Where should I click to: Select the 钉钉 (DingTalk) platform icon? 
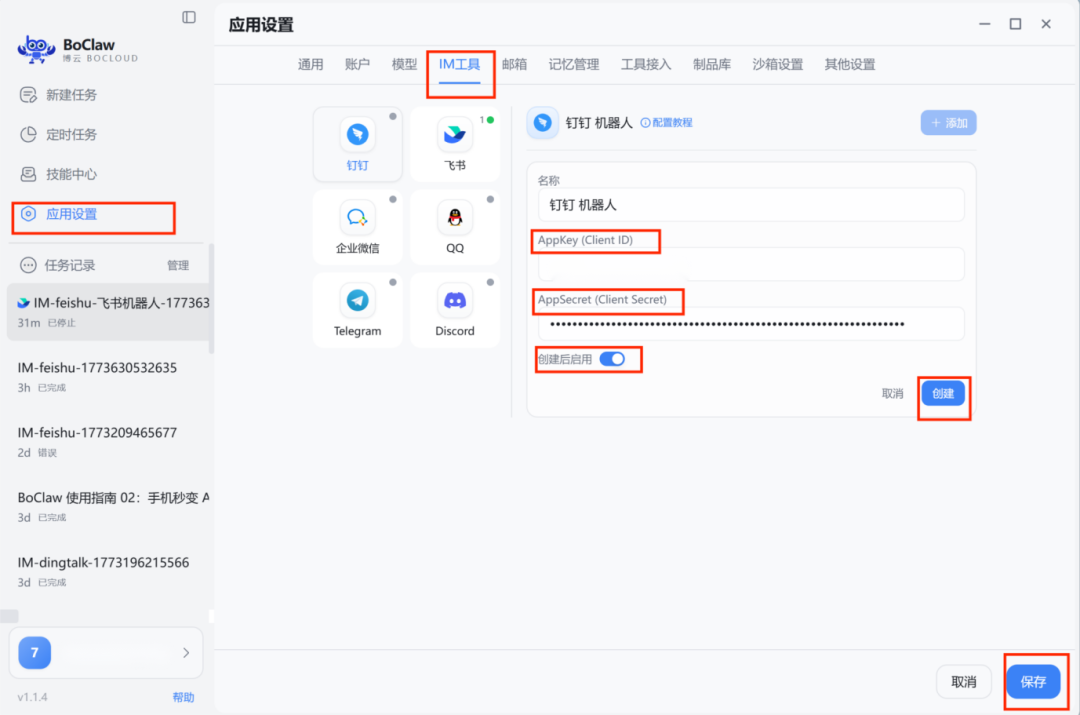click(x=357, y=143)
